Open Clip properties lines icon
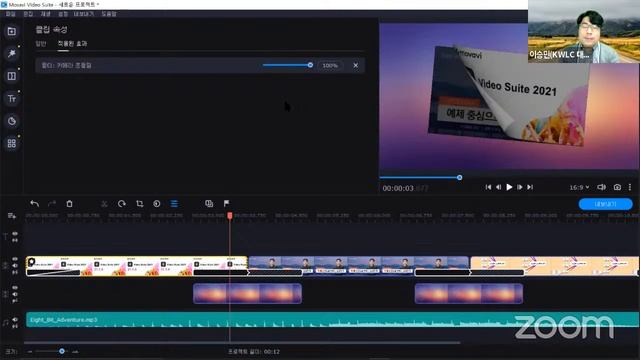 point(174,203)
